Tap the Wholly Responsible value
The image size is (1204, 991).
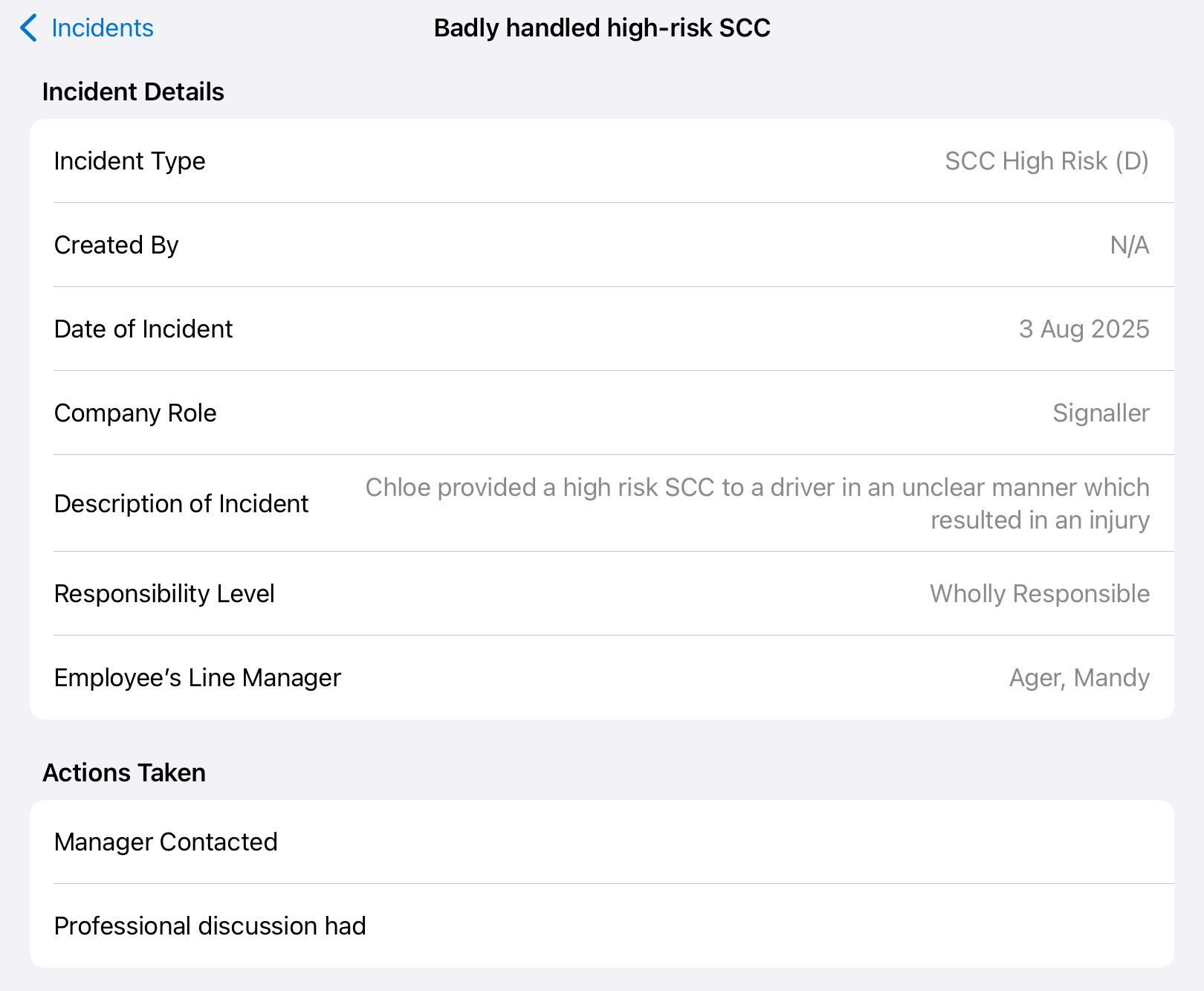(1040, 593)
